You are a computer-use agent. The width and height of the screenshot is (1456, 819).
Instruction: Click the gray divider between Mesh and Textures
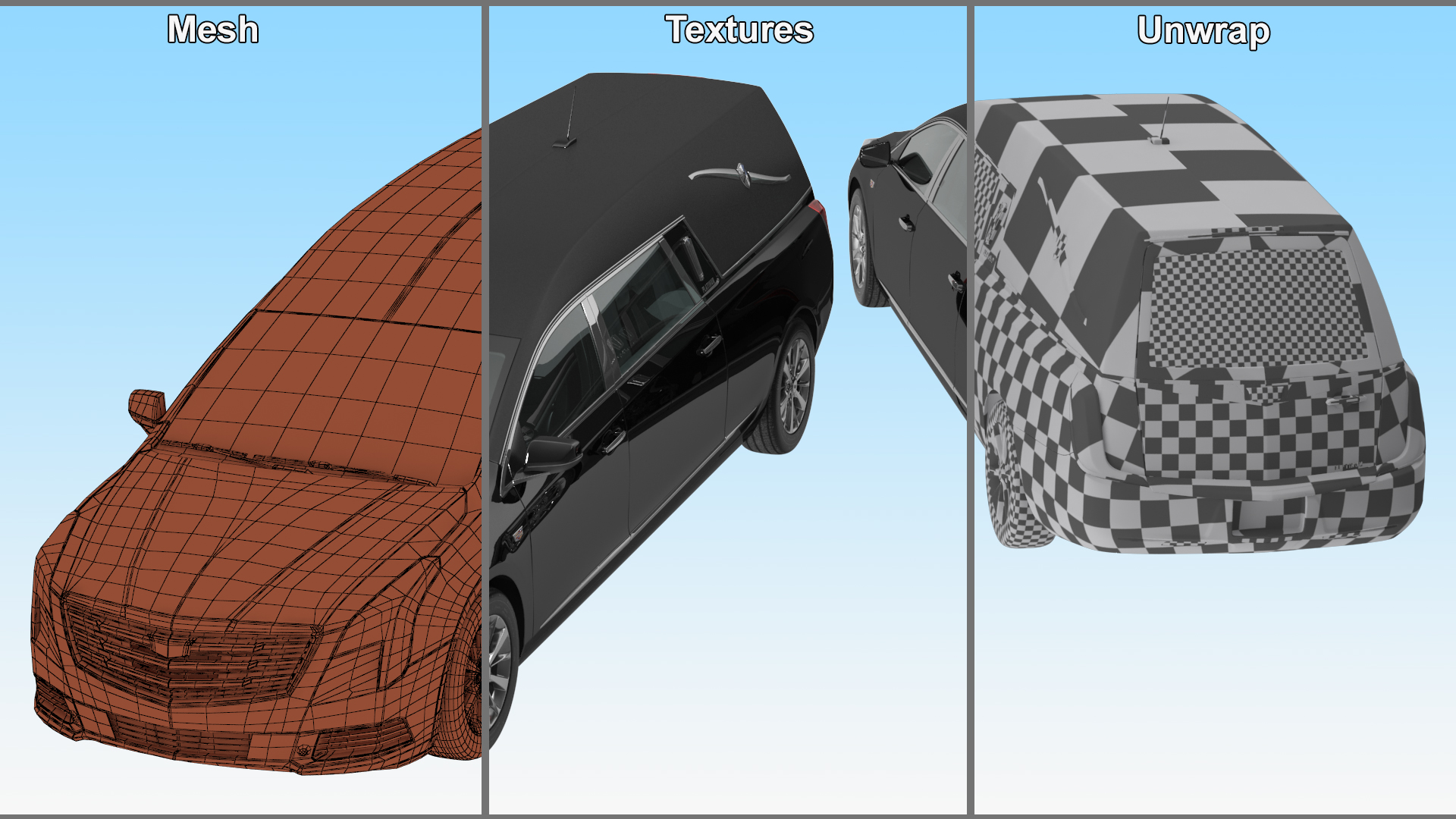coord(485,409)
